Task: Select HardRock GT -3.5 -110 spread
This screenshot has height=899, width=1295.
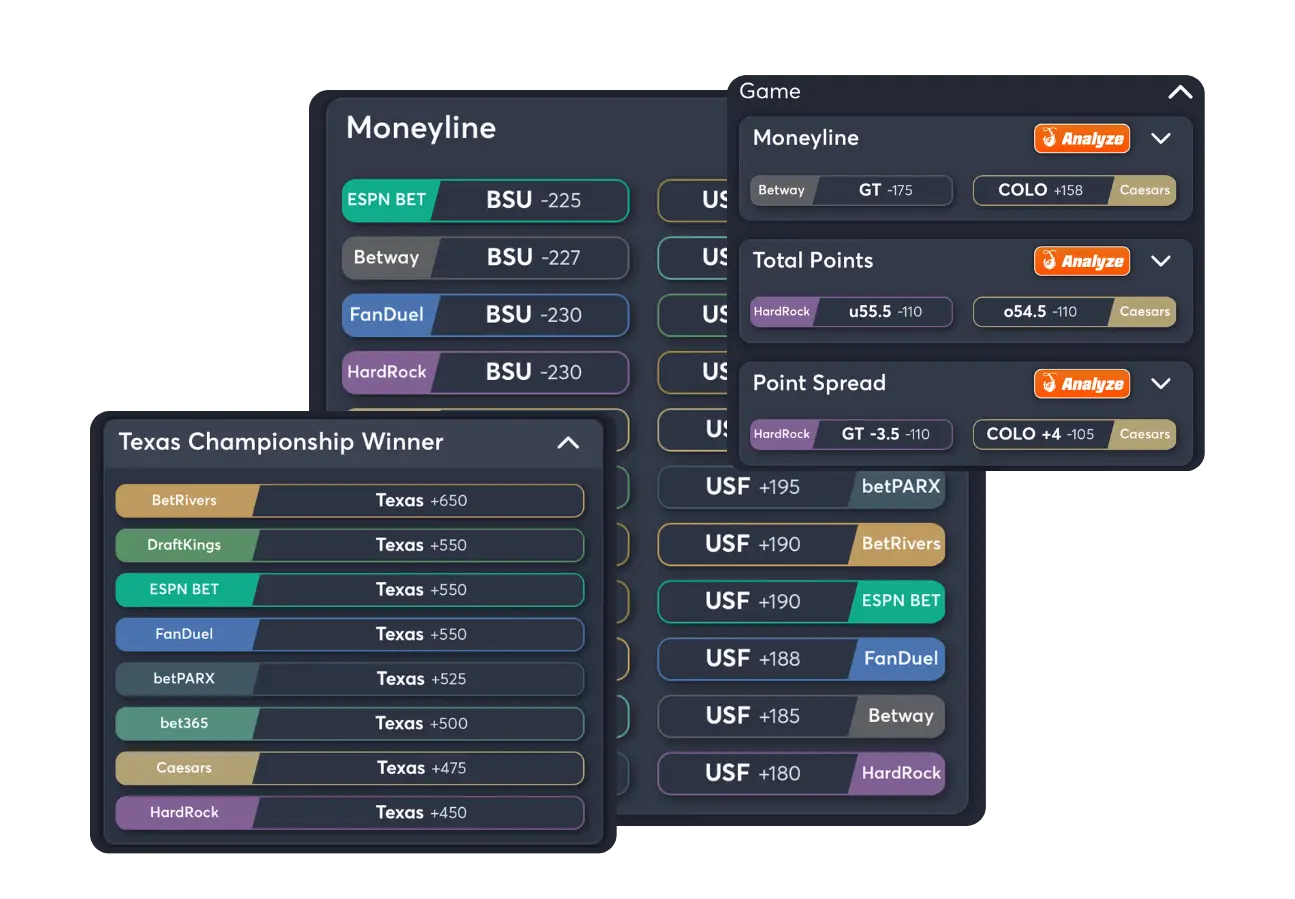Action: (x=851, y=434)
